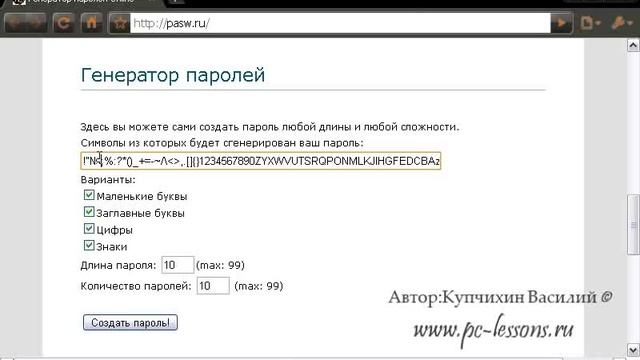Click the vertical scrollbar thumb
This screenshot has width=640, height=360.
(633, 224)
